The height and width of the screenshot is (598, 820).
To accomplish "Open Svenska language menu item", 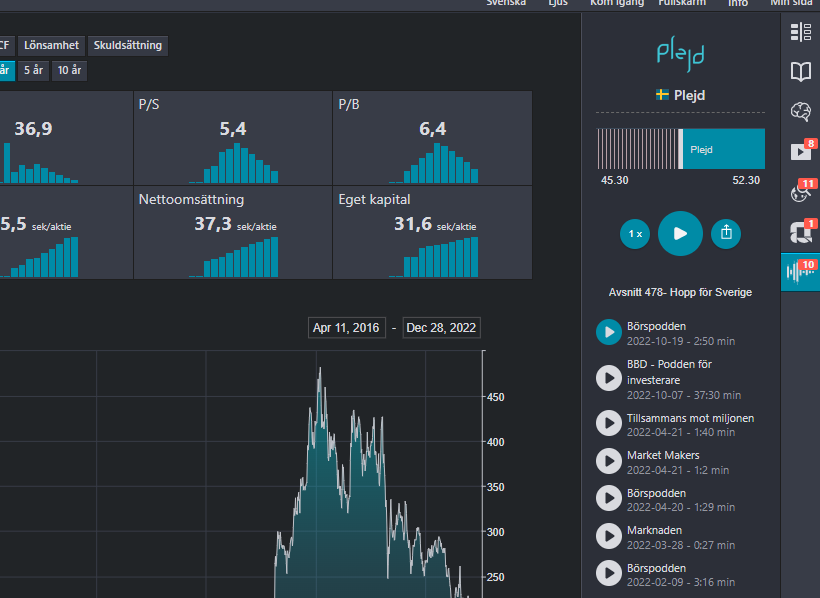I will click(506, 3).
